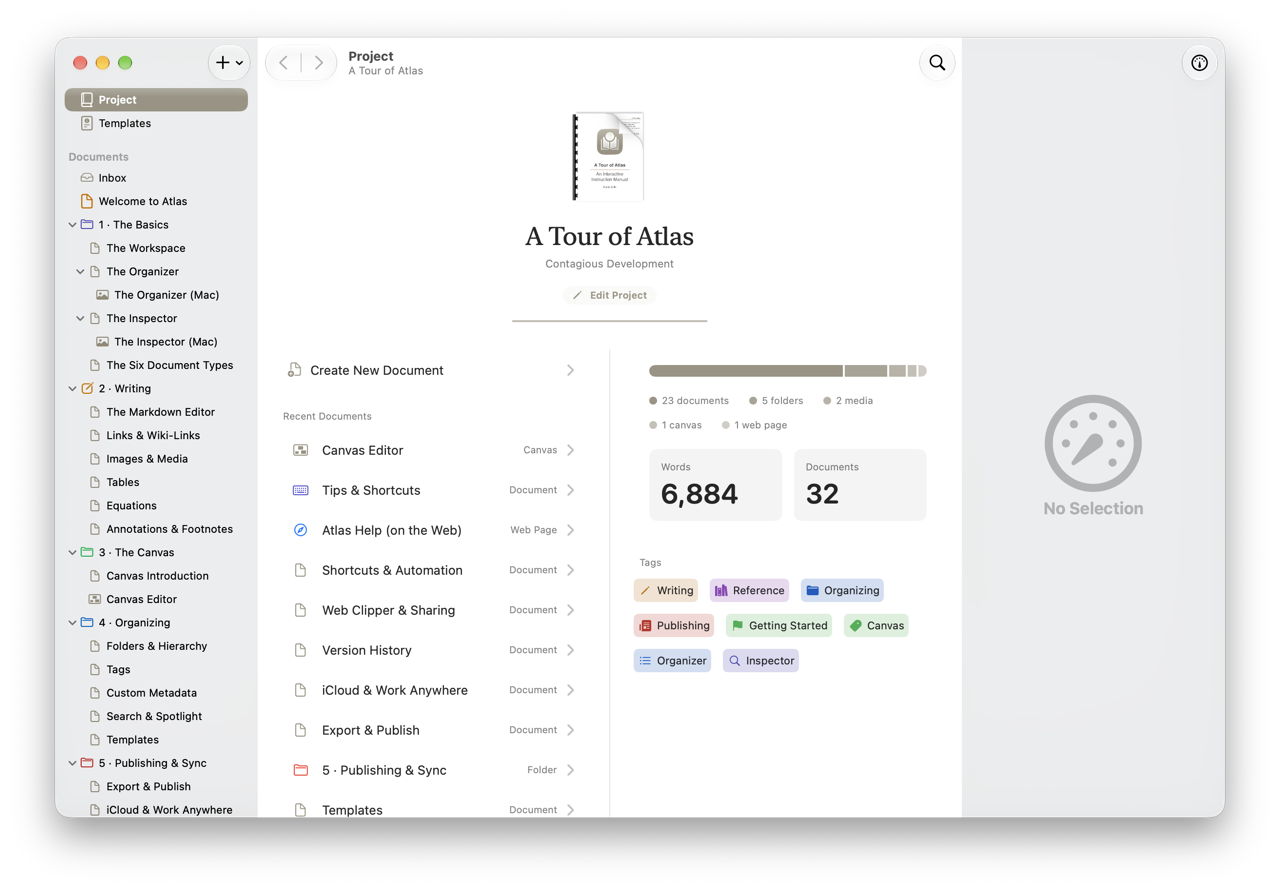This screenshot has height=890, width=1280.
Task: Open recent Shortcuts & Automation document
Action: point(432,570)
